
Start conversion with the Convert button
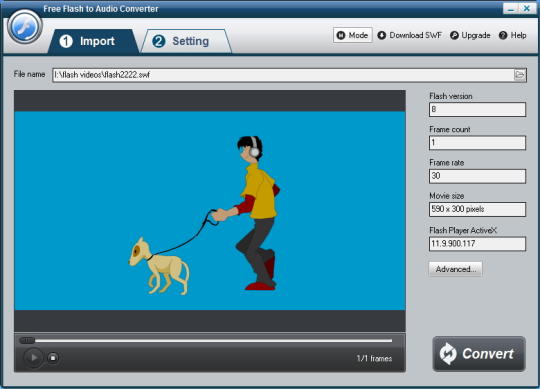(x=479, y=354)
